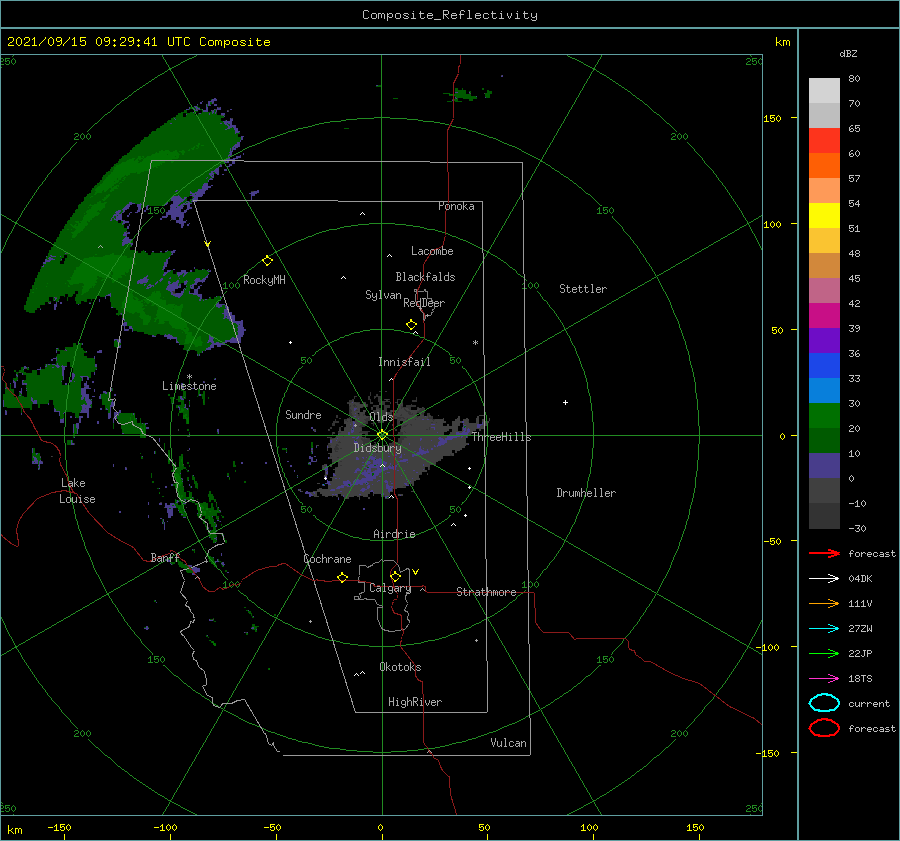Pick the yellow 51-54 dBZ swatch
The image size is (900, 841).
824,216
